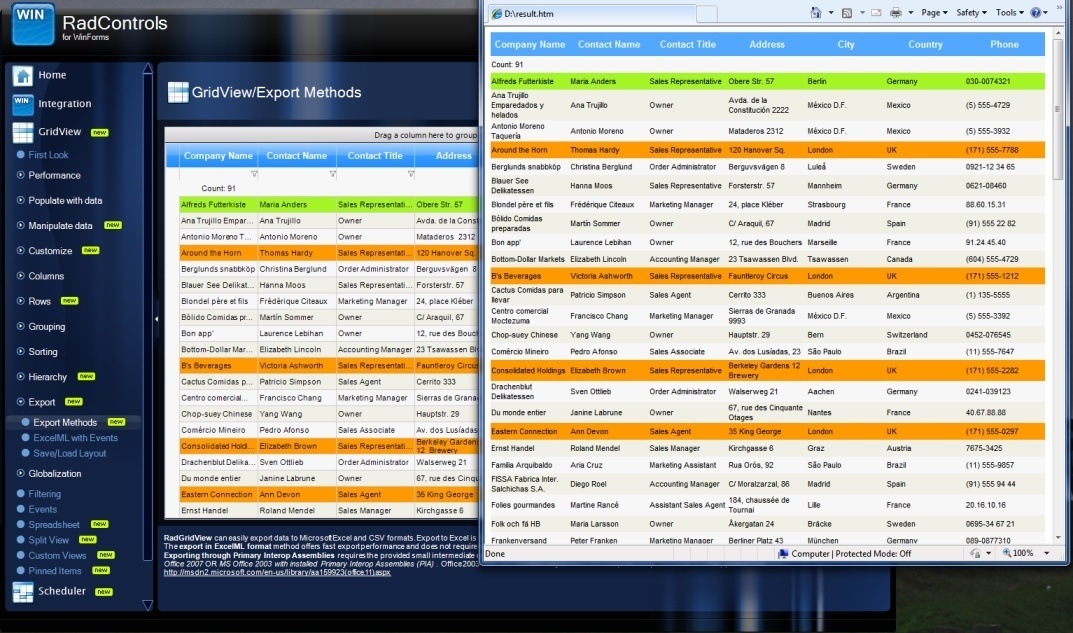Click the D:\result.htm page tab icon
This screenshot has height=633, width=1073.
coord(497,14)
